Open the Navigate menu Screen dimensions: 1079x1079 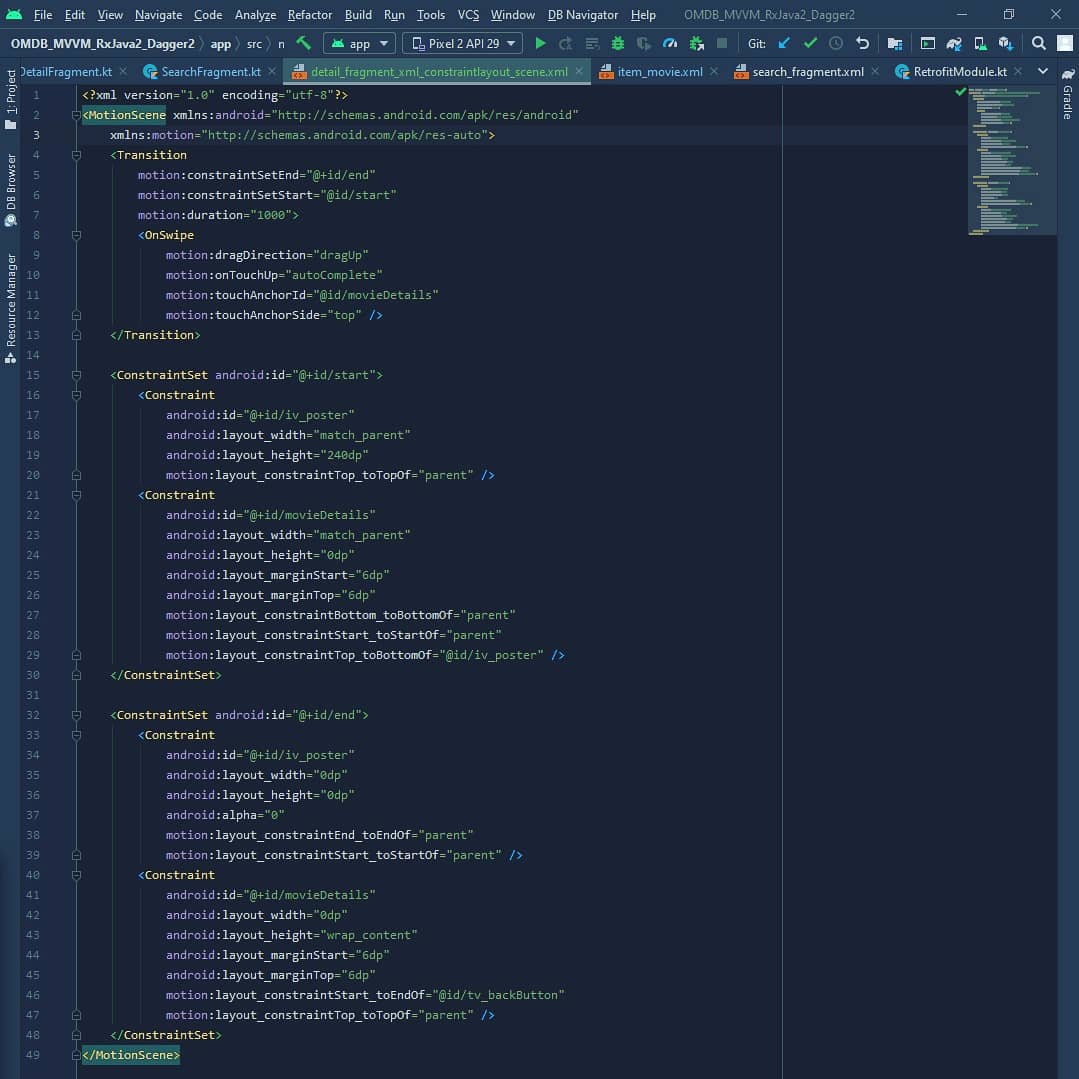[158, 14]
